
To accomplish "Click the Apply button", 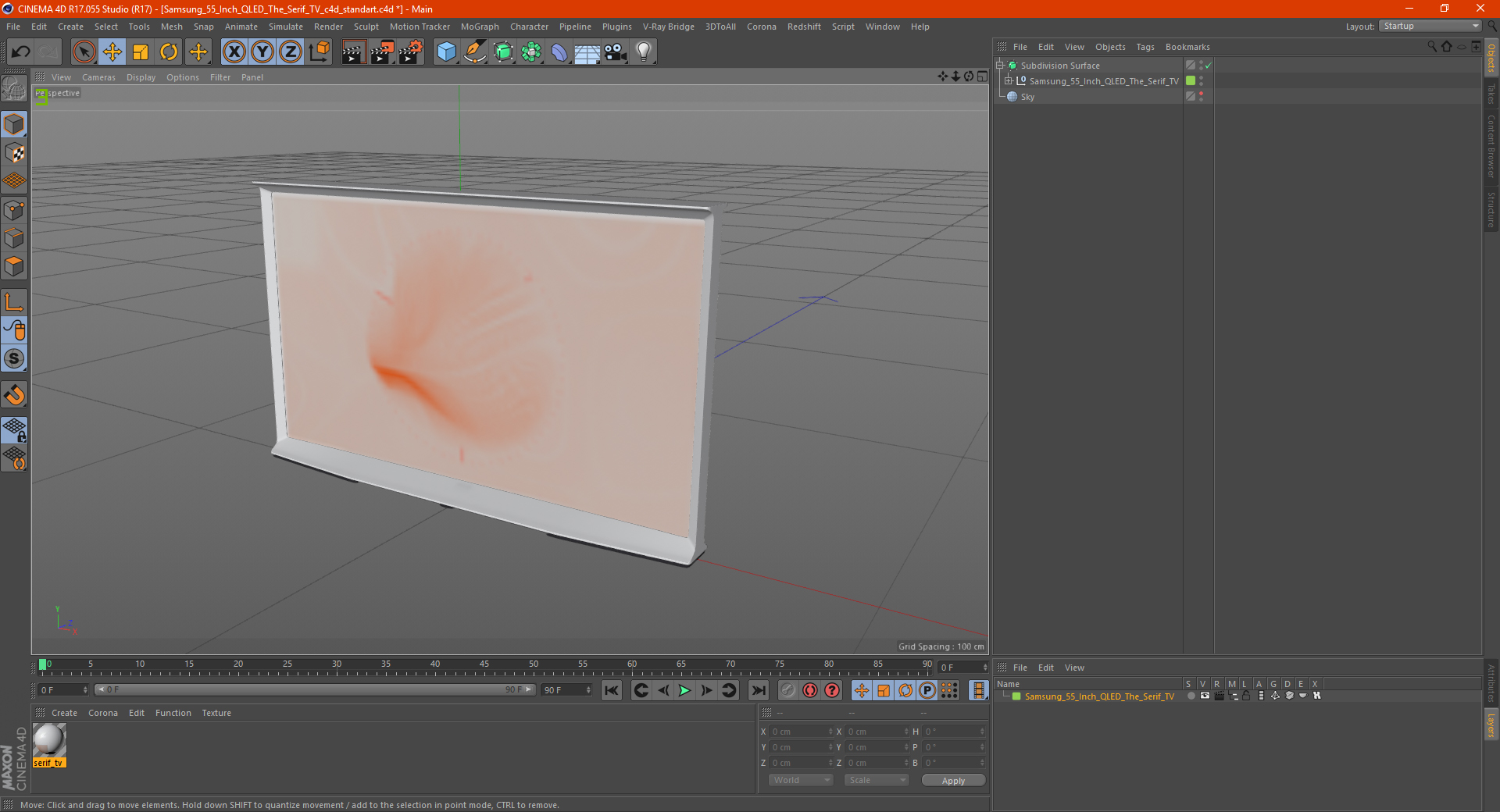I will coord(953,781).
